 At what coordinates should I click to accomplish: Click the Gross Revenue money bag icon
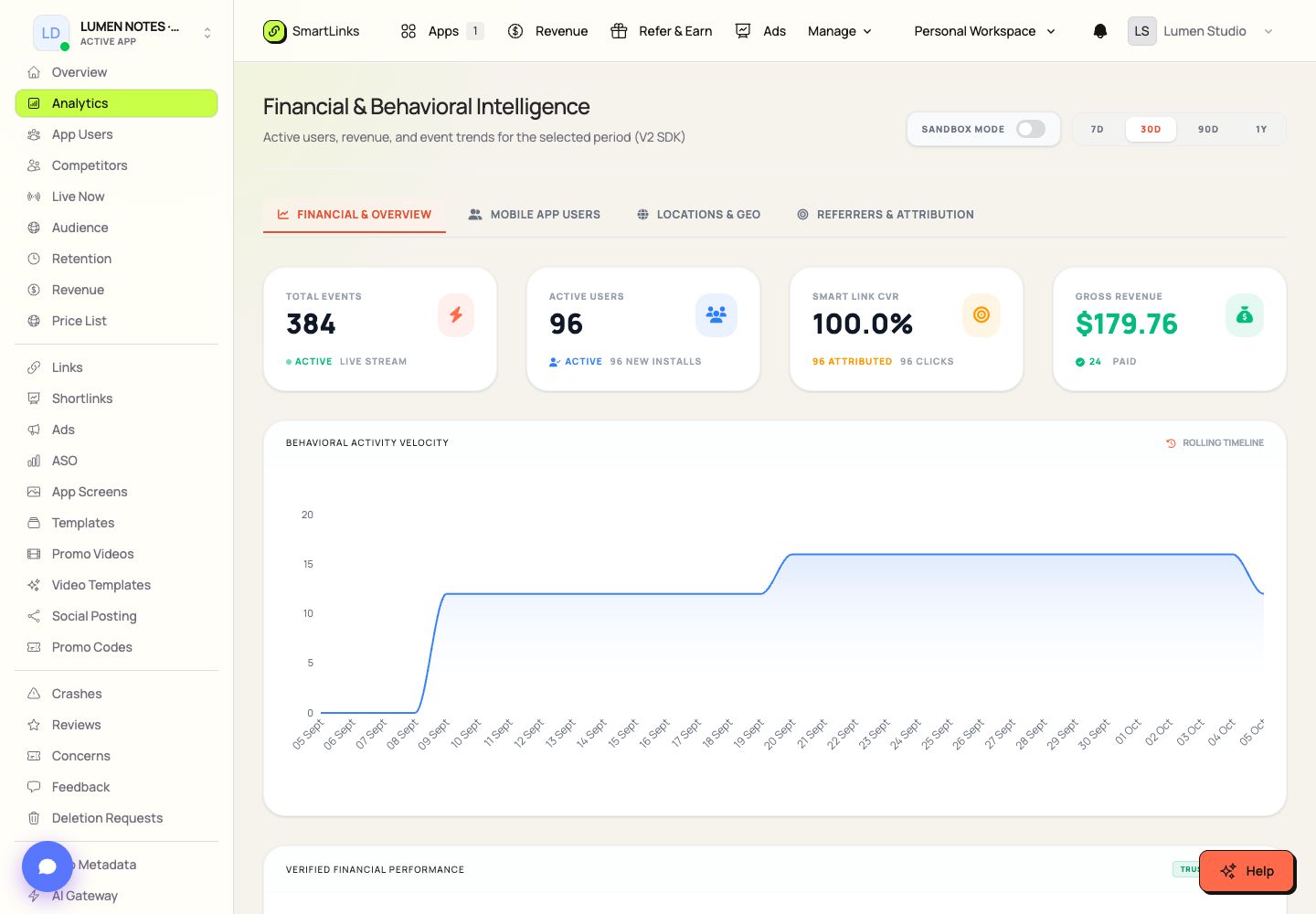click(x=1245, y=315)
